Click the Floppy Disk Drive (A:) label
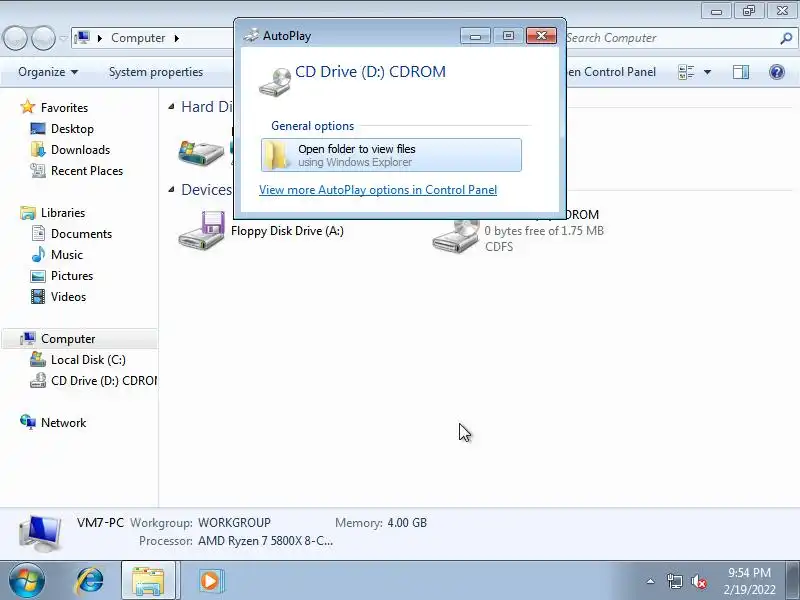Image resolution: width=800 pixels, height=600 pixels. [x=287, y=231]
